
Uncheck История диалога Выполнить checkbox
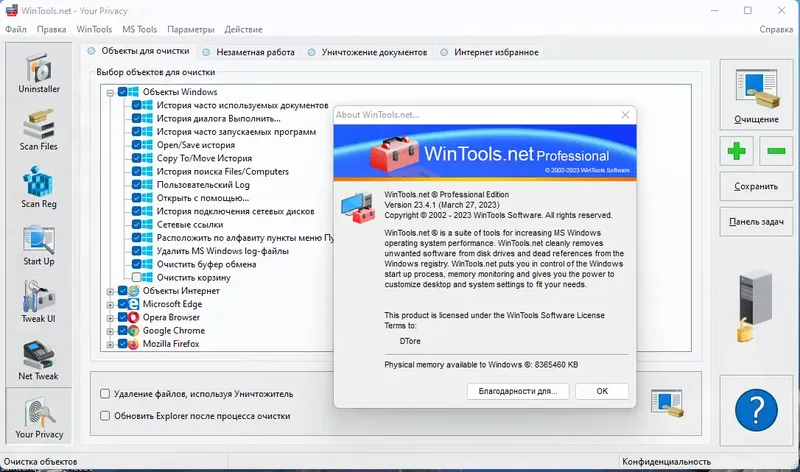point(136,118)
